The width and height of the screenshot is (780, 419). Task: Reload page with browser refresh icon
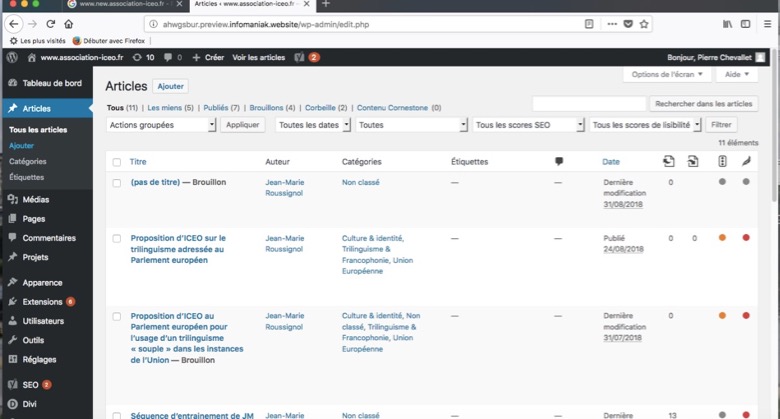point(50,24)
